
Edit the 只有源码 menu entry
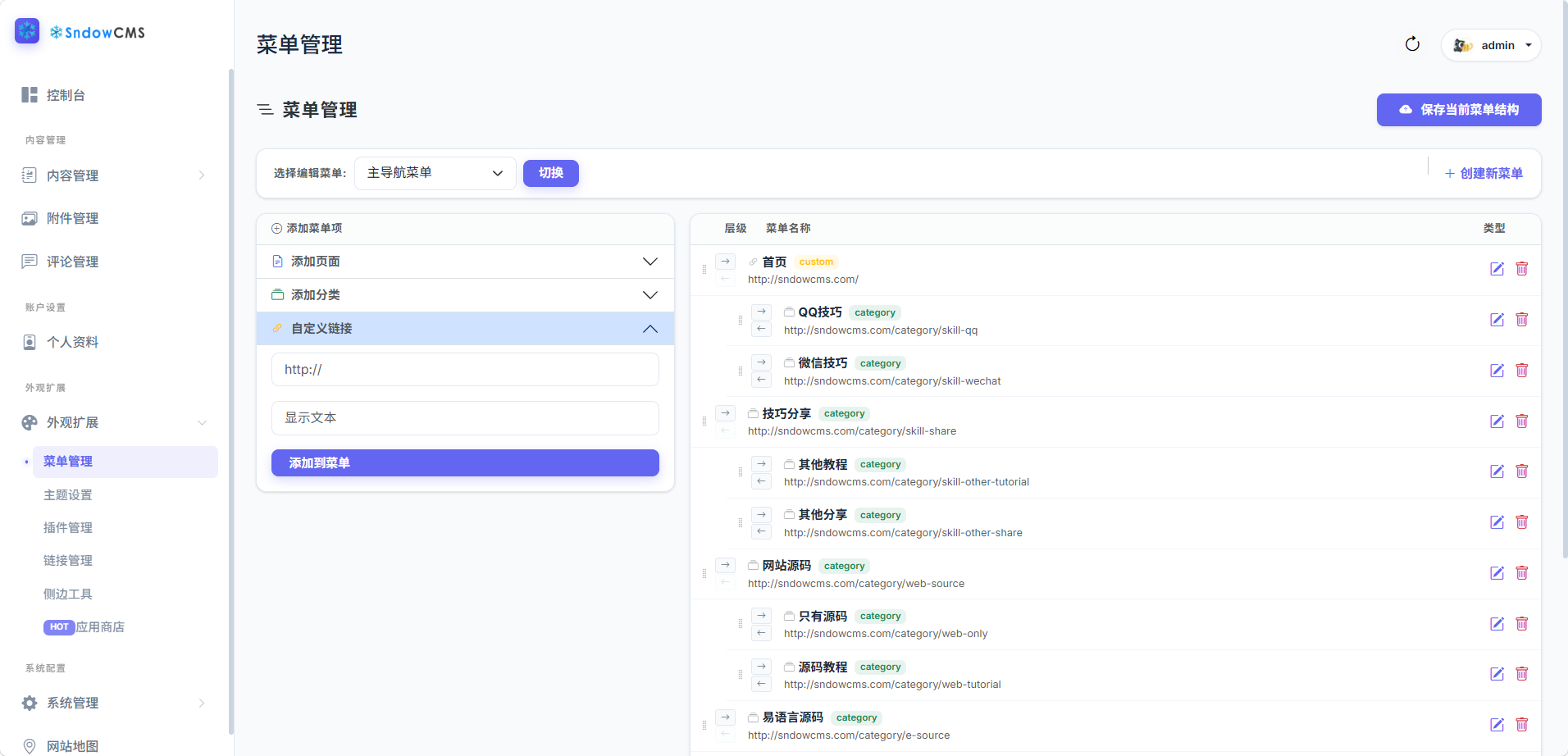(x=1497, y=624)
